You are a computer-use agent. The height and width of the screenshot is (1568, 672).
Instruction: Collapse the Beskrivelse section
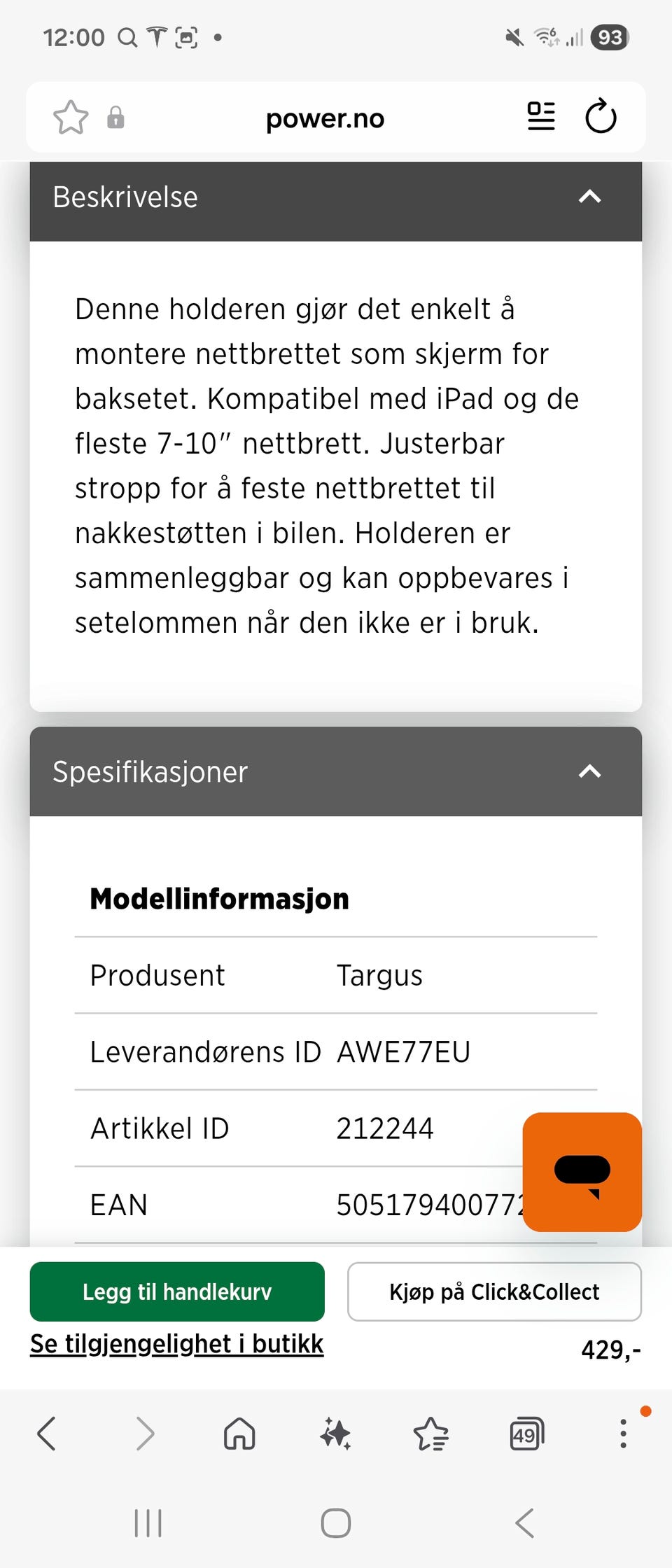(589, 197)
